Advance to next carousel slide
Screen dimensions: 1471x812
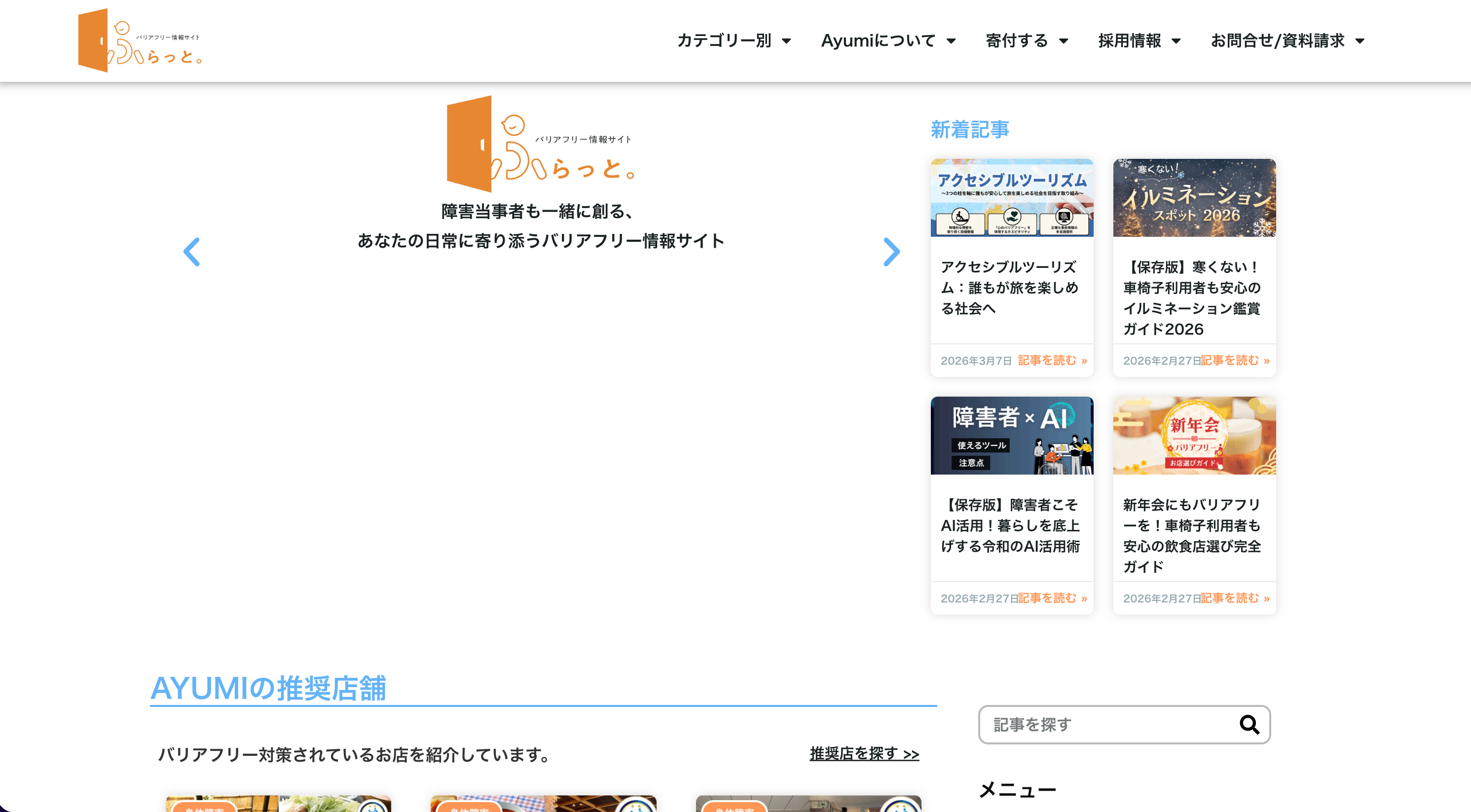coord(891,252)
